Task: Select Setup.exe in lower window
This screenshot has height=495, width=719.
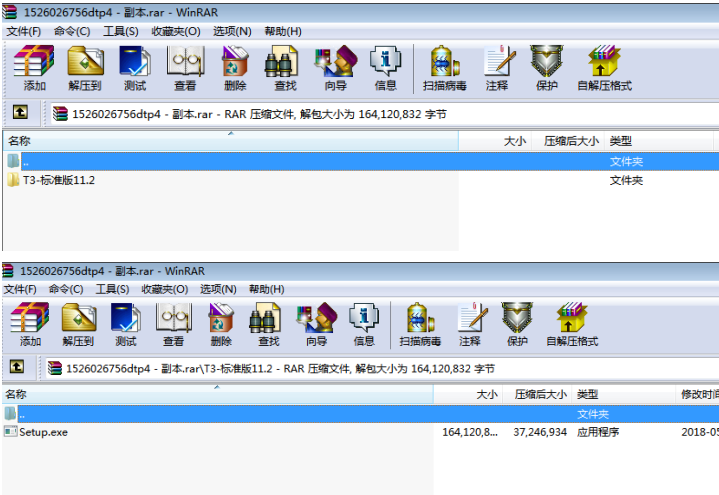Action: (x=36, y=432)
